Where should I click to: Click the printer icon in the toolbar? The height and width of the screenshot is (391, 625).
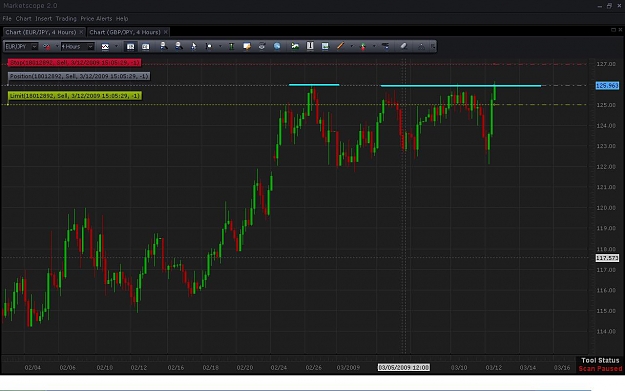coord(262,47)
